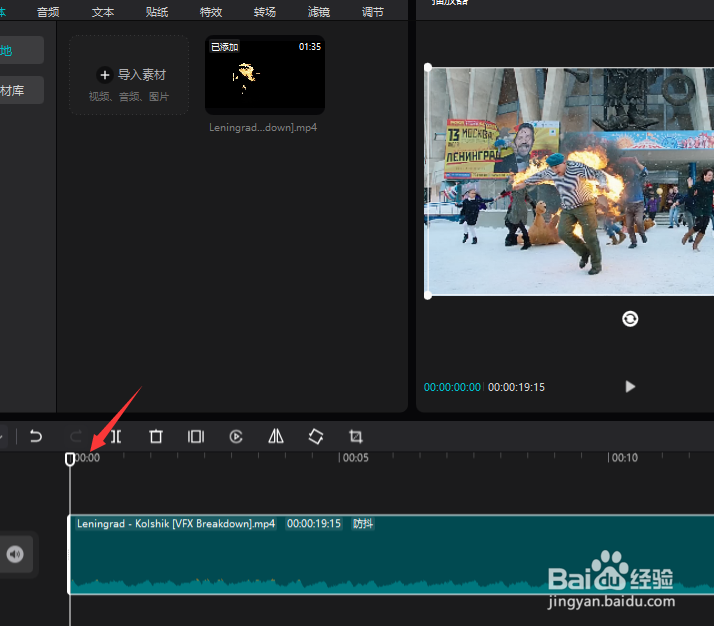Click the rotate clip icon
Viewport: 714px width, 626px height.
(x=316, y=437)
